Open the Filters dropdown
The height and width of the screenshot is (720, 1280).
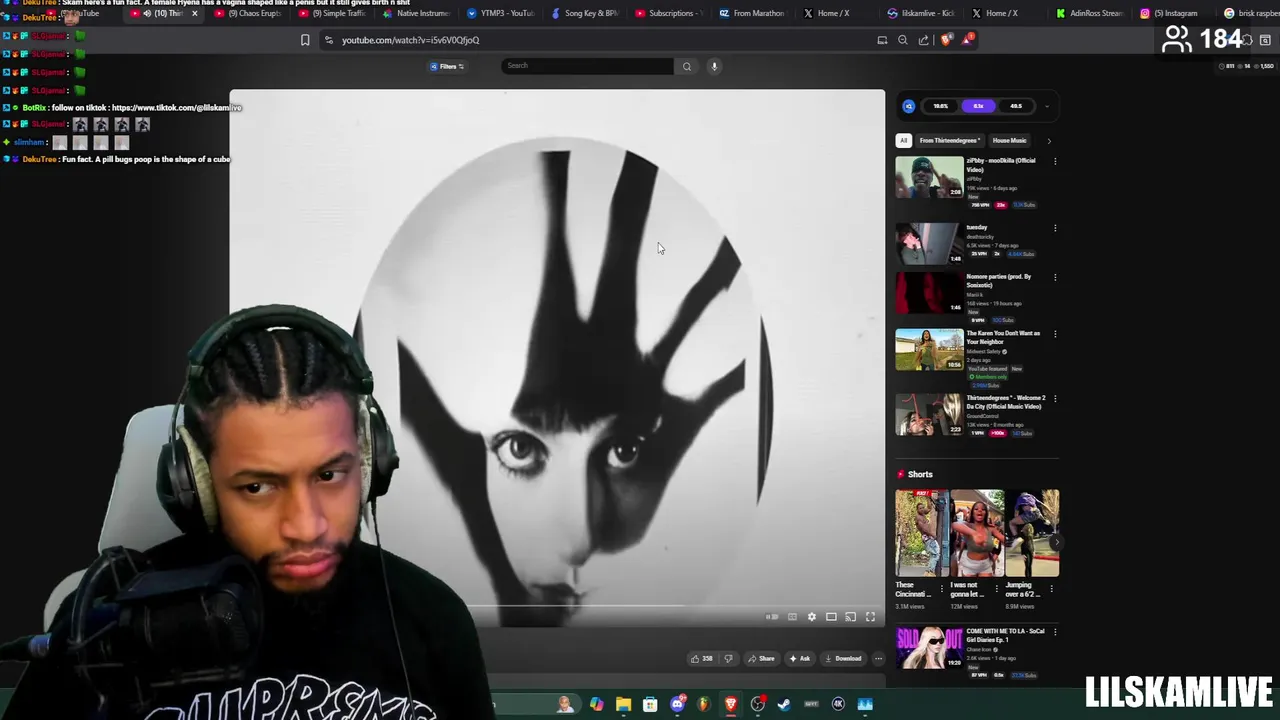(x=447, y=66)
